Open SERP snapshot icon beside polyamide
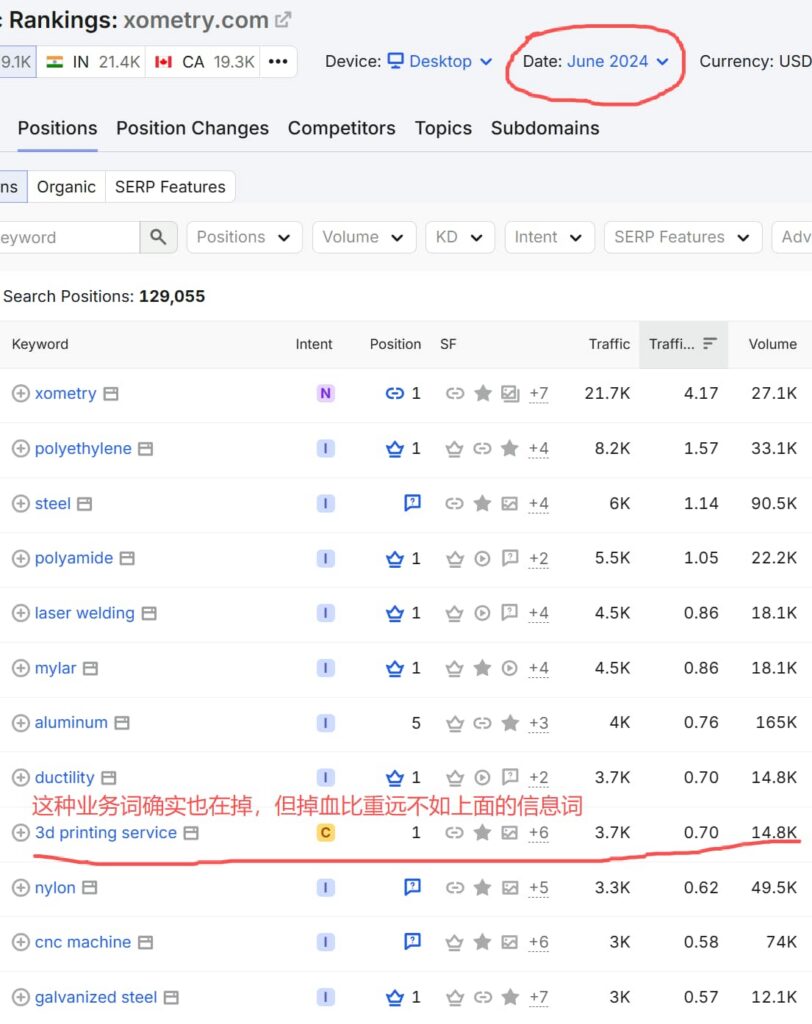Screen dimensions: 812x1024 [127, 558]
